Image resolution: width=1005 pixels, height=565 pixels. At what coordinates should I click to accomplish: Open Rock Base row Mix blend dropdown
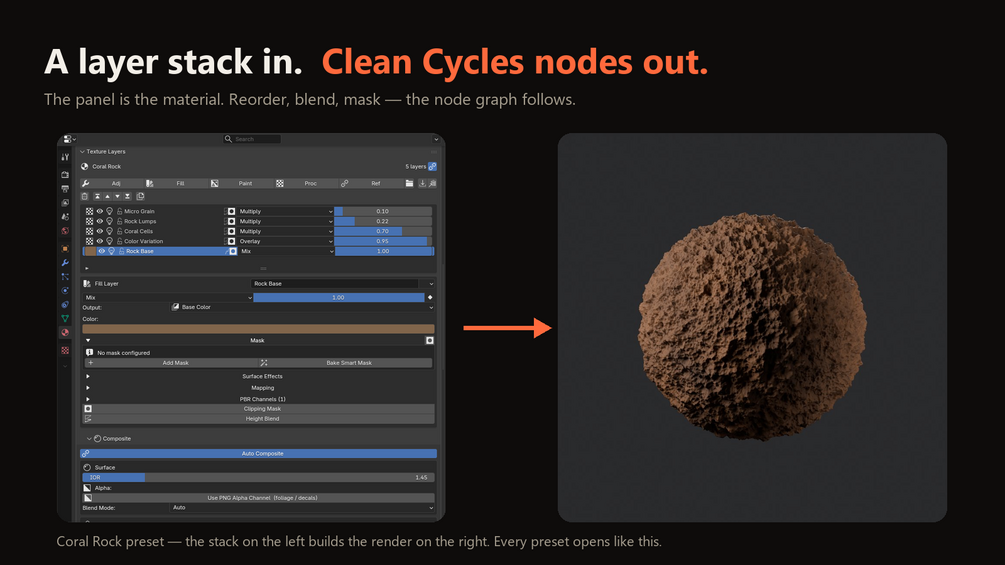tap(287, 251)
